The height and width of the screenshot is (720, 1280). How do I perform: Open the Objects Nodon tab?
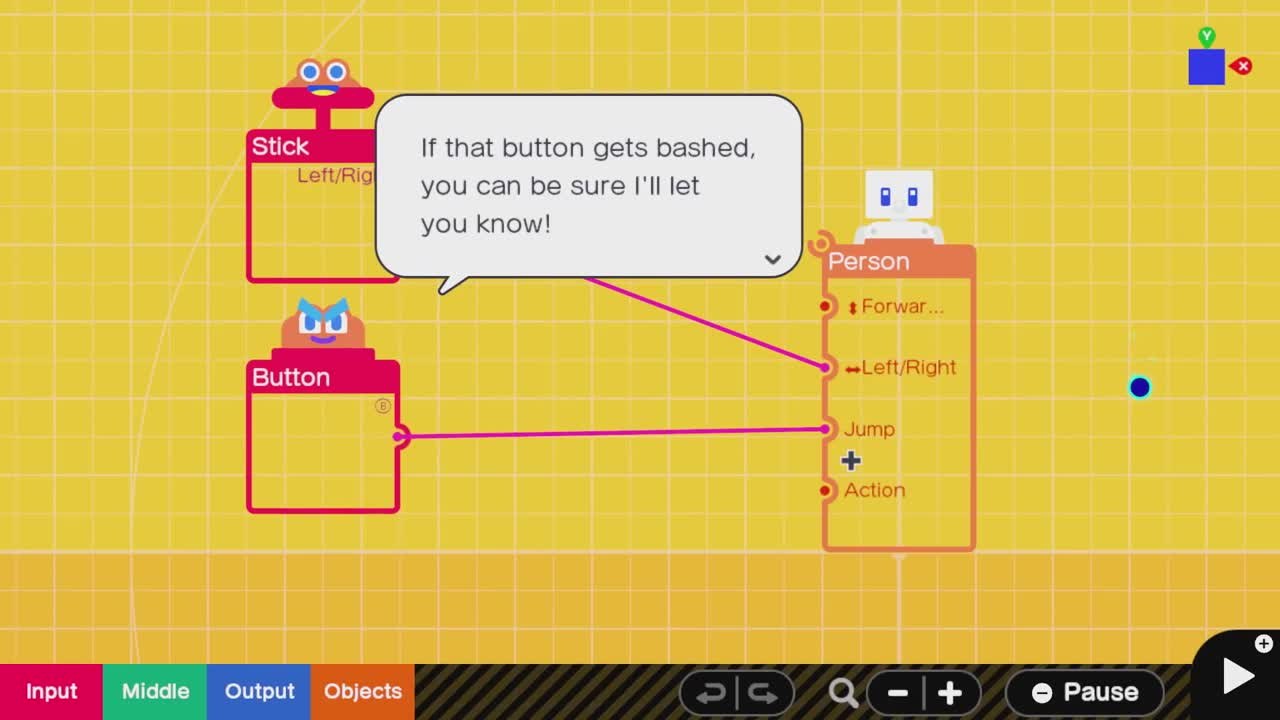(x=363, y=692)
